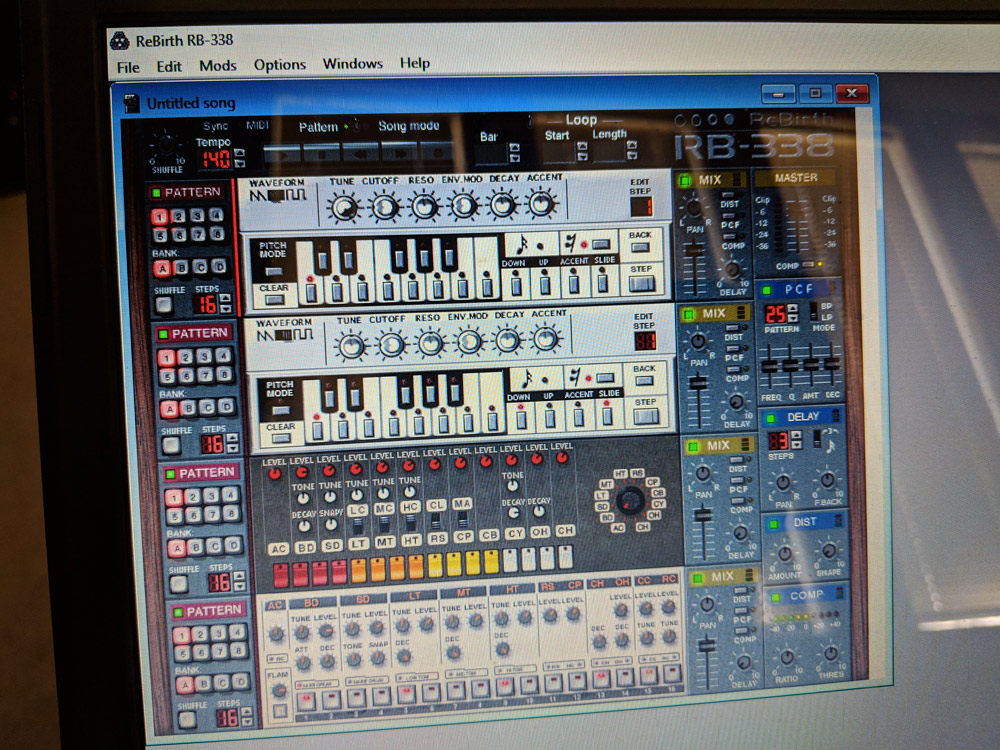The height and width of the screenshot is (750, 1000).
Task: Click the level fader in the top synth's Mix strip
Action: tap(695, 249)
